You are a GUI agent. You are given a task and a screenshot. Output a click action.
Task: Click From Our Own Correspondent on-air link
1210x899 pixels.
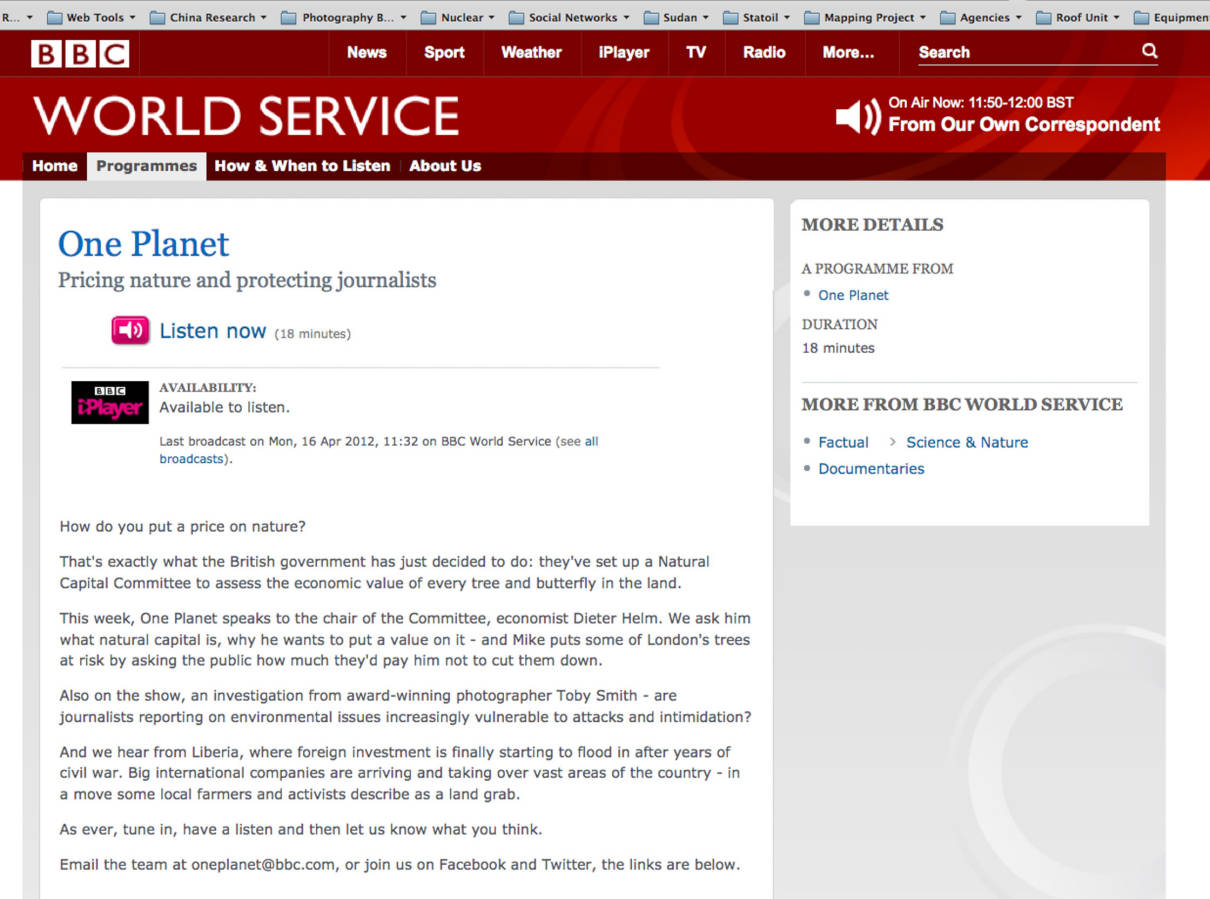[x=1024, y=125]
